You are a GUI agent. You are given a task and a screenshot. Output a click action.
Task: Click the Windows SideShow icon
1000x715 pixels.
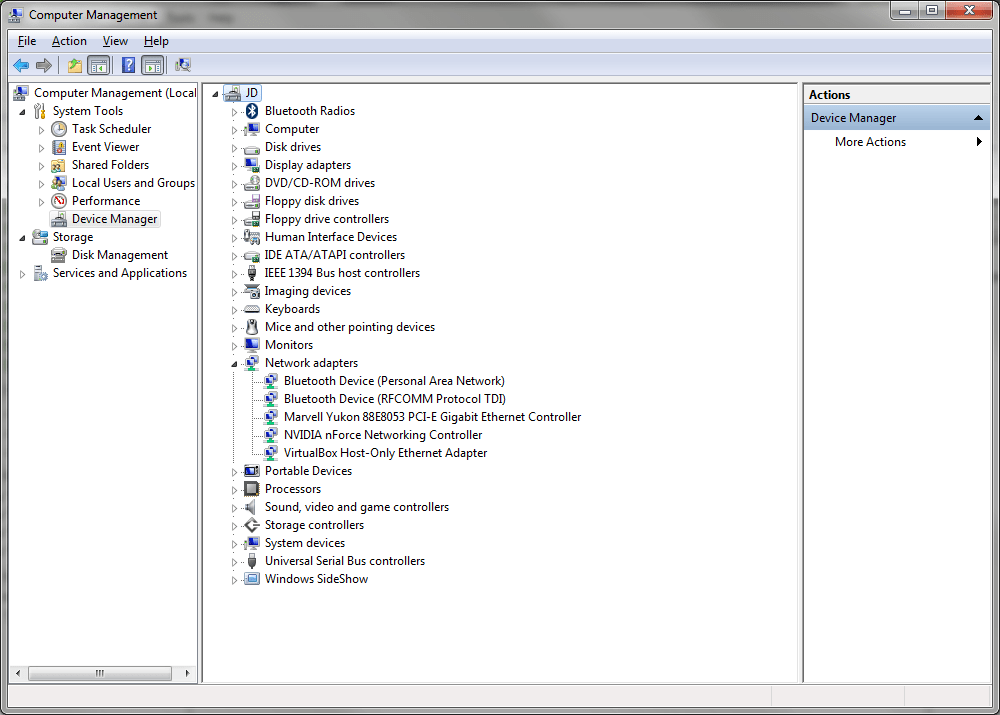[252, 579]
